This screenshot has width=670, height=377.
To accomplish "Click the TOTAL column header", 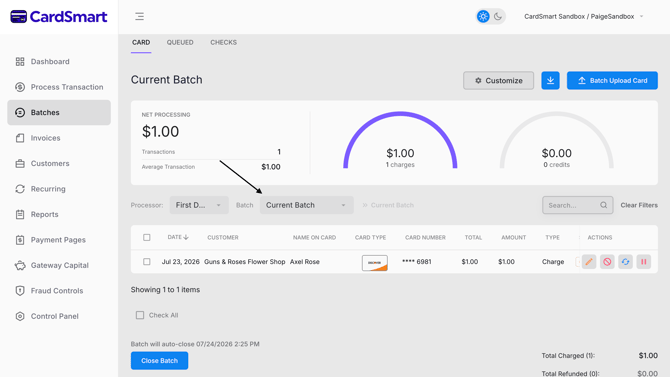I will [473, 237].
